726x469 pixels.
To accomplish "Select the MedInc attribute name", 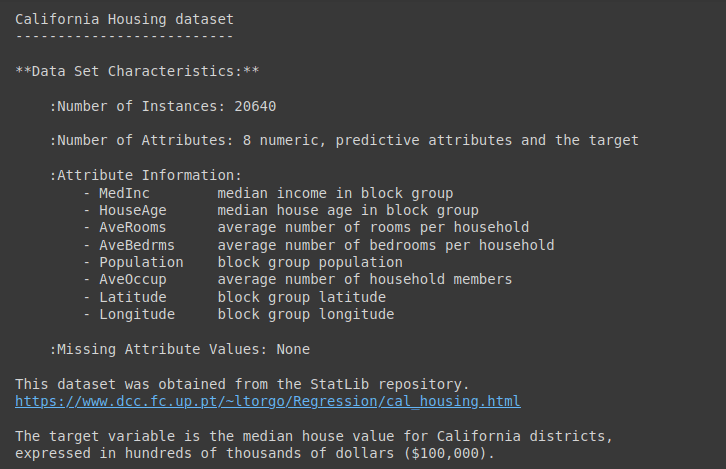I will (x=124, y=193).
